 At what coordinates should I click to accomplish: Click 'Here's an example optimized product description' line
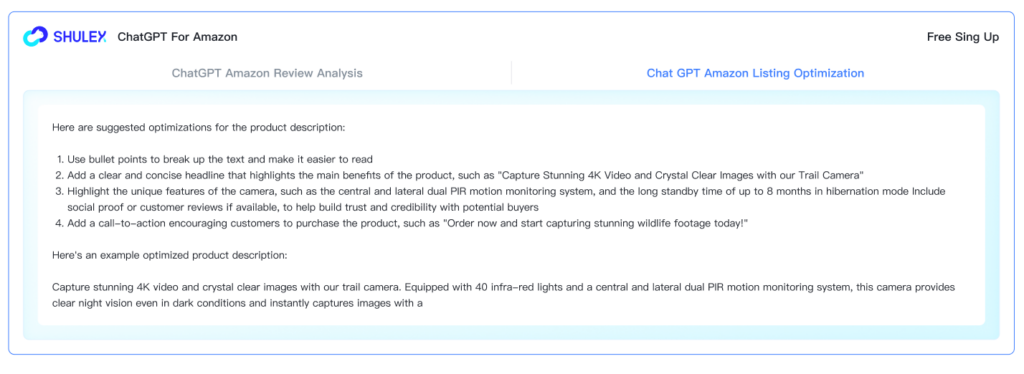[169, 255]
